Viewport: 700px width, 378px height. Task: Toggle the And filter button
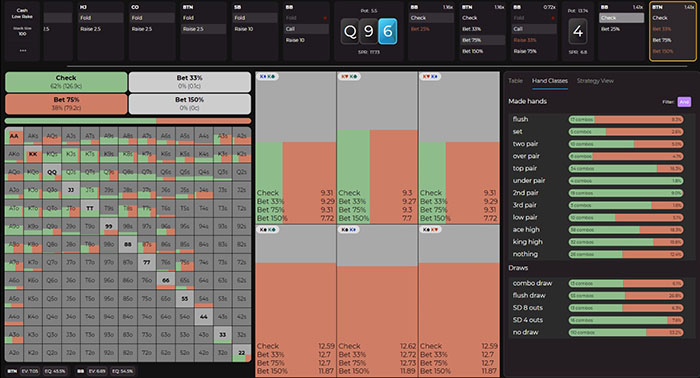tap(684, 102)
